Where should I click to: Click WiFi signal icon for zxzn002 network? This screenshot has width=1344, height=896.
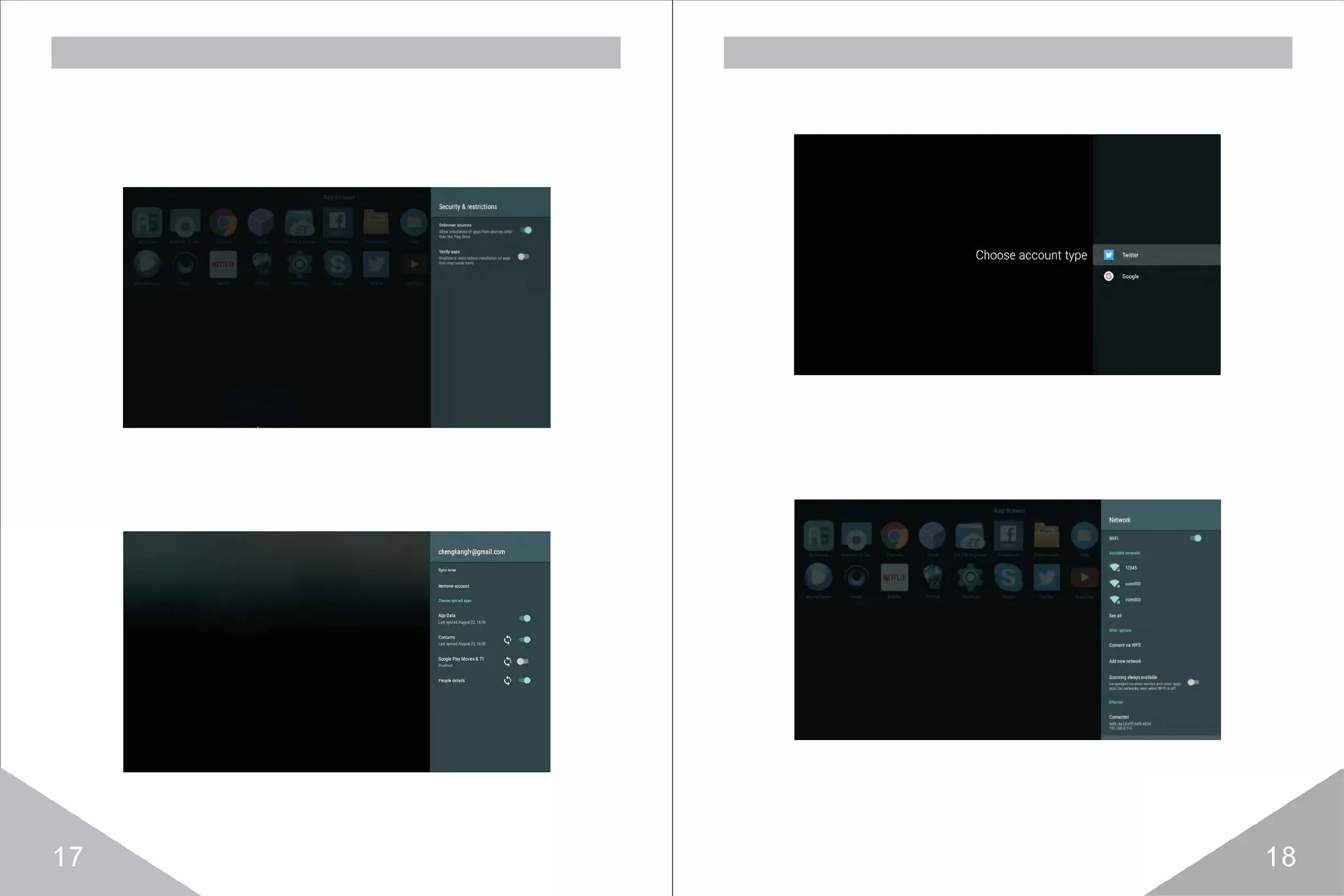coord(1115,584)
